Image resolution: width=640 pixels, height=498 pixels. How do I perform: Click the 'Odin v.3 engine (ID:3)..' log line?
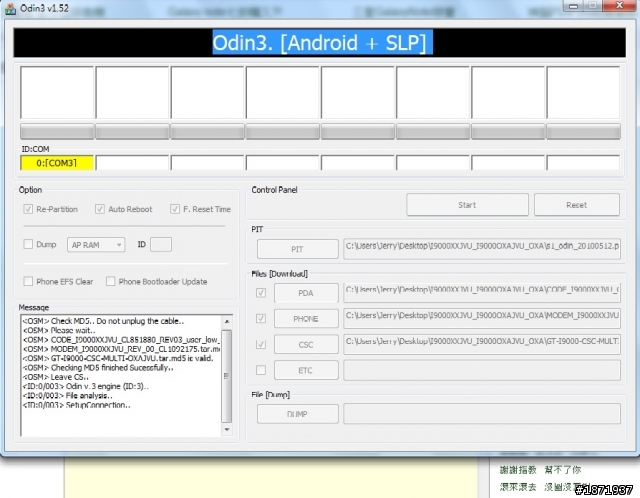click(x=86, y=386)
